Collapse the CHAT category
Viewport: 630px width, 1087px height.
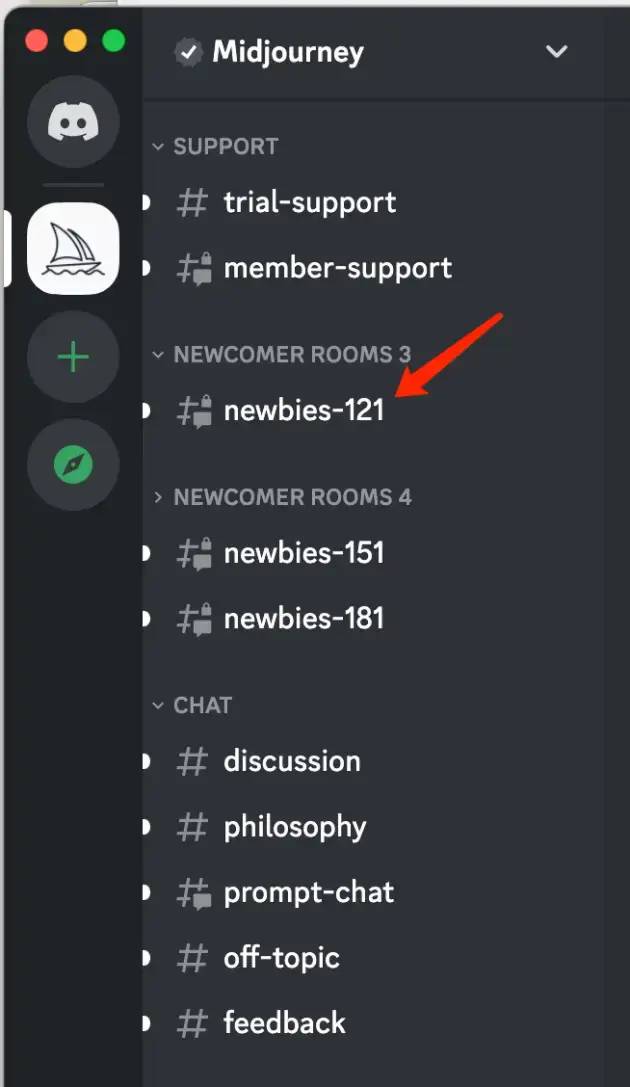[192, 705]
